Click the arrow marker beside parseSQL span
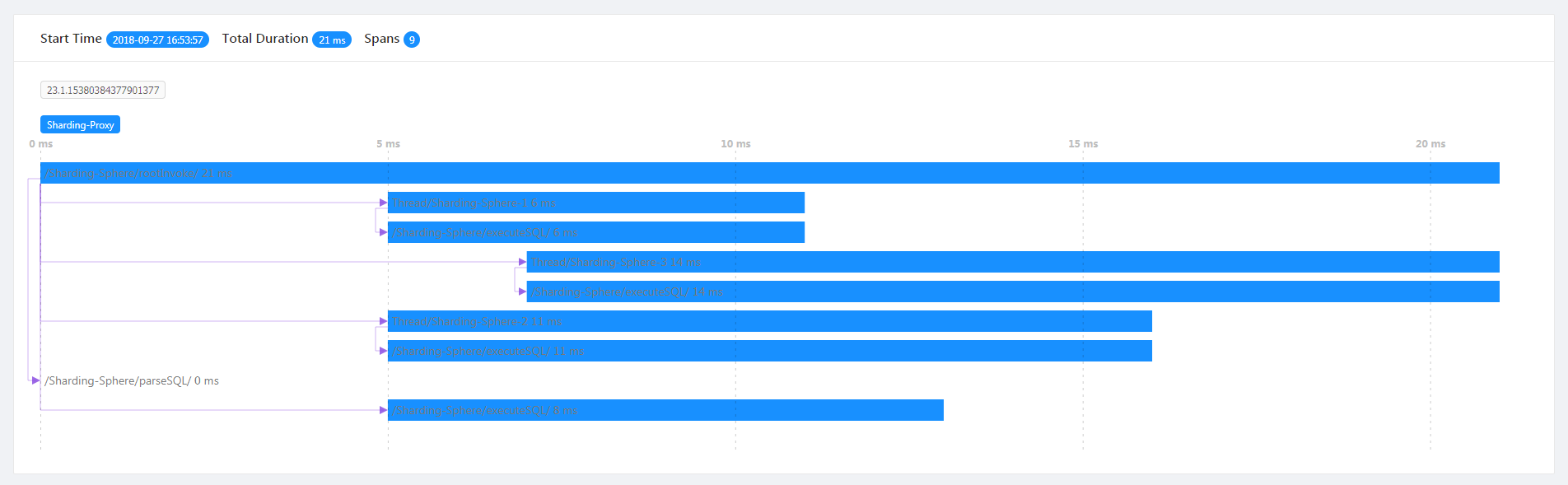 35,380
